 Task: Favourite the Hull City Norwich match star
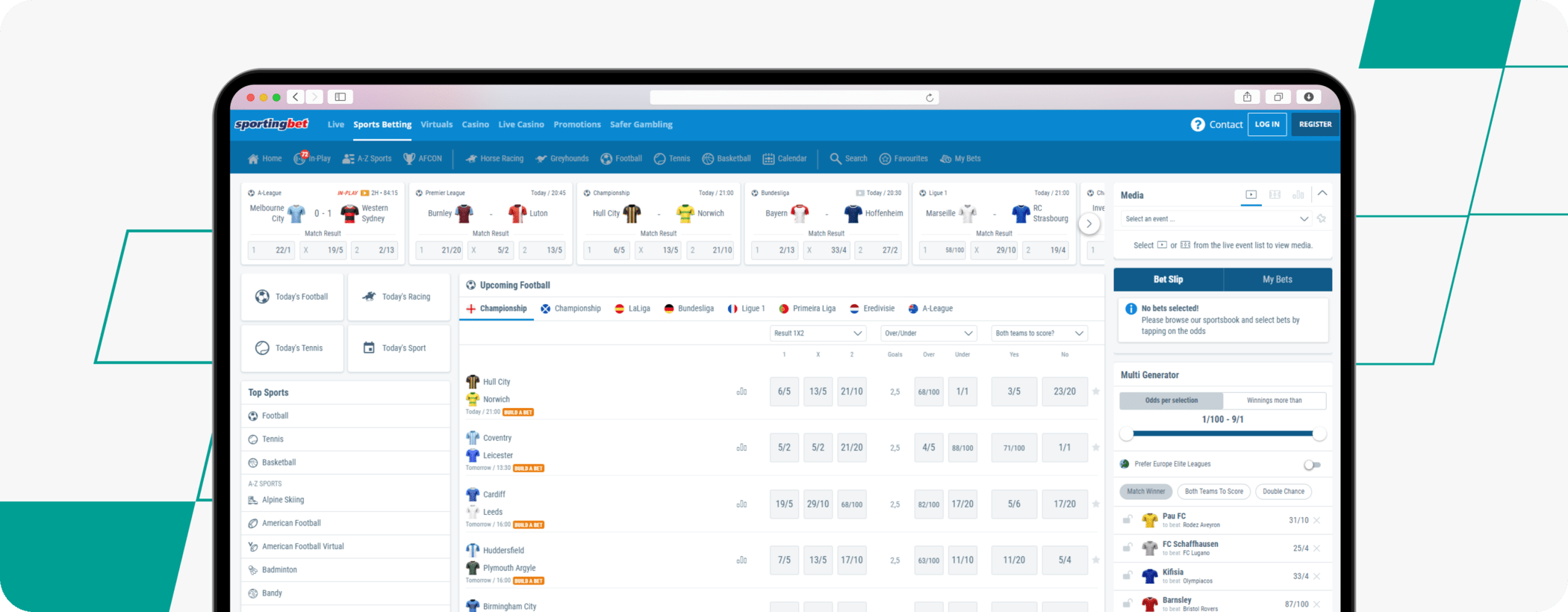click(1096, 392)
